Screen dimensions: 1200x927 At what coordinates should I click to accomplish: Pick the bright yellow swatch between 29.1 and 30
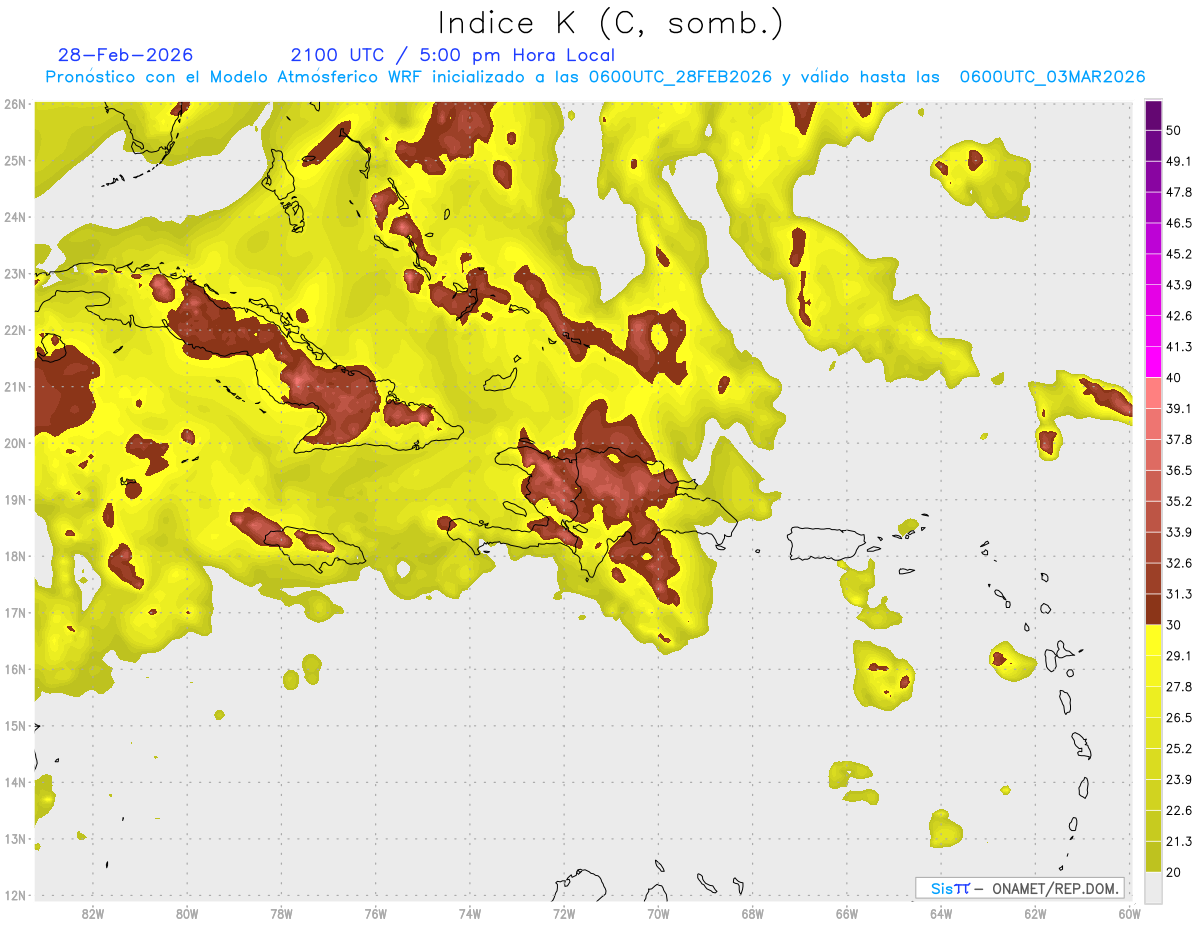tap(1153, 640)
